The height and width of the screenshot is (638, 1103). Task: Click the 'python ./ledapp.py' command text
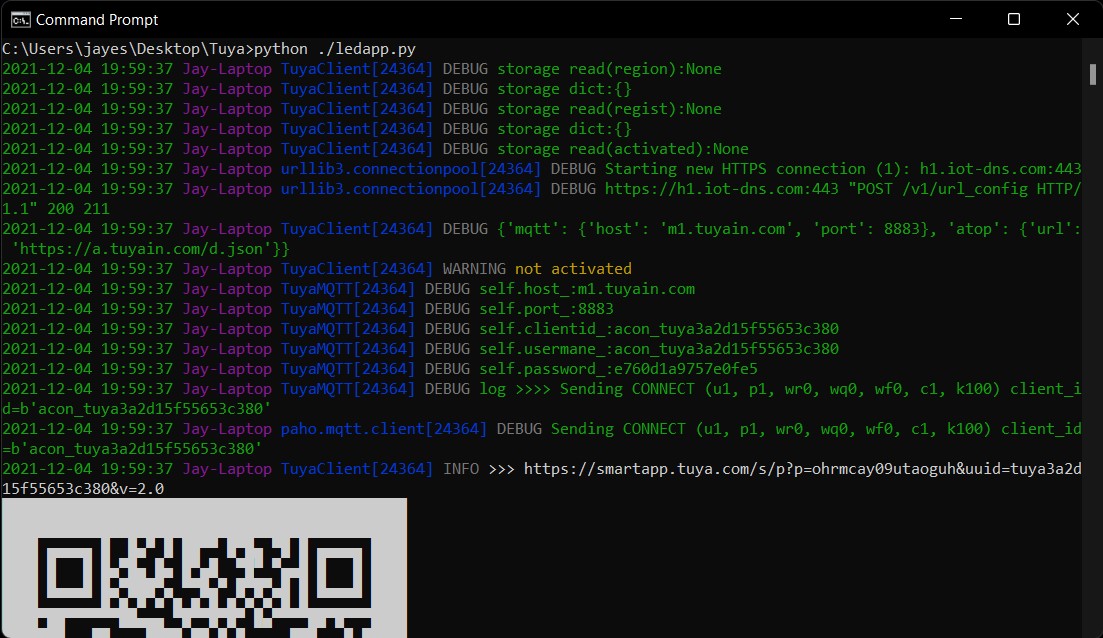[335, 49]
